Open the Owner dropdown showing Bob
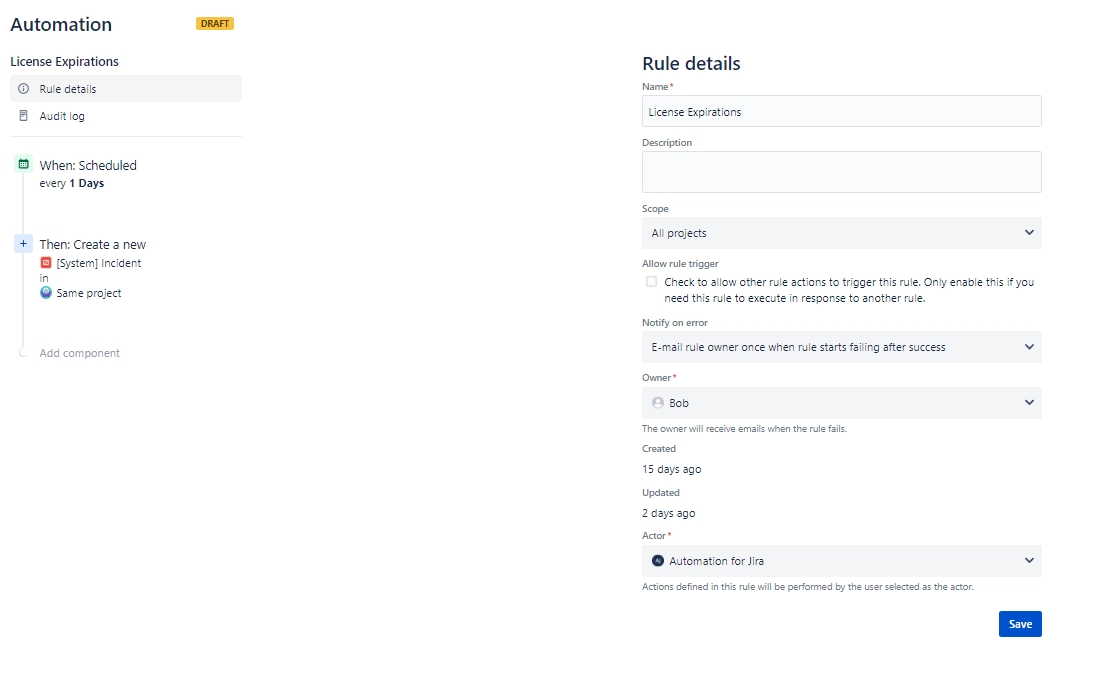This screenshot has width=1093, height=699. tap(841, 403)
